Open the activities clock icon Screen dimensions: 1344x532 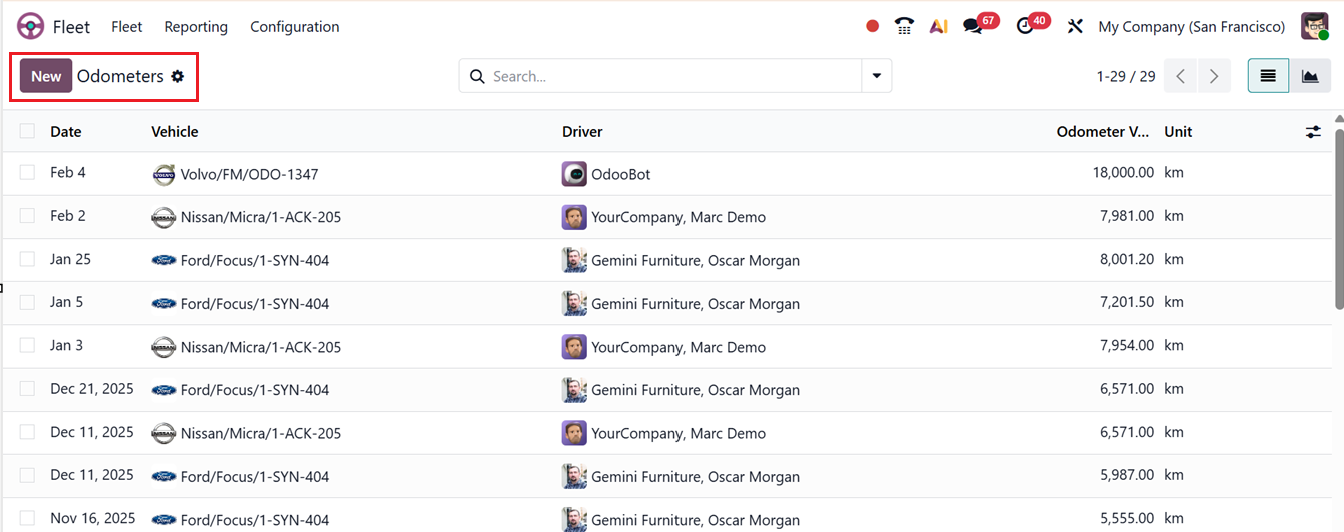[x=1025, y=27]
